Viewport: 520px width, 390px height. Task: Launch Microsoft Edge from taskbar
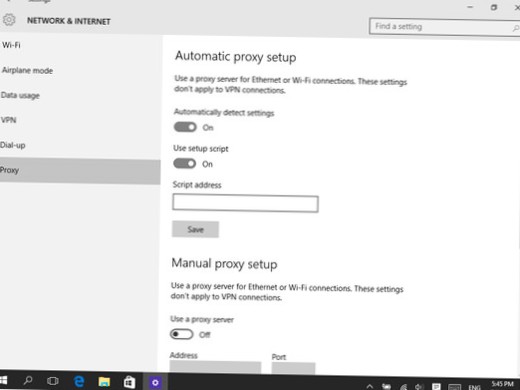point(79,381)
